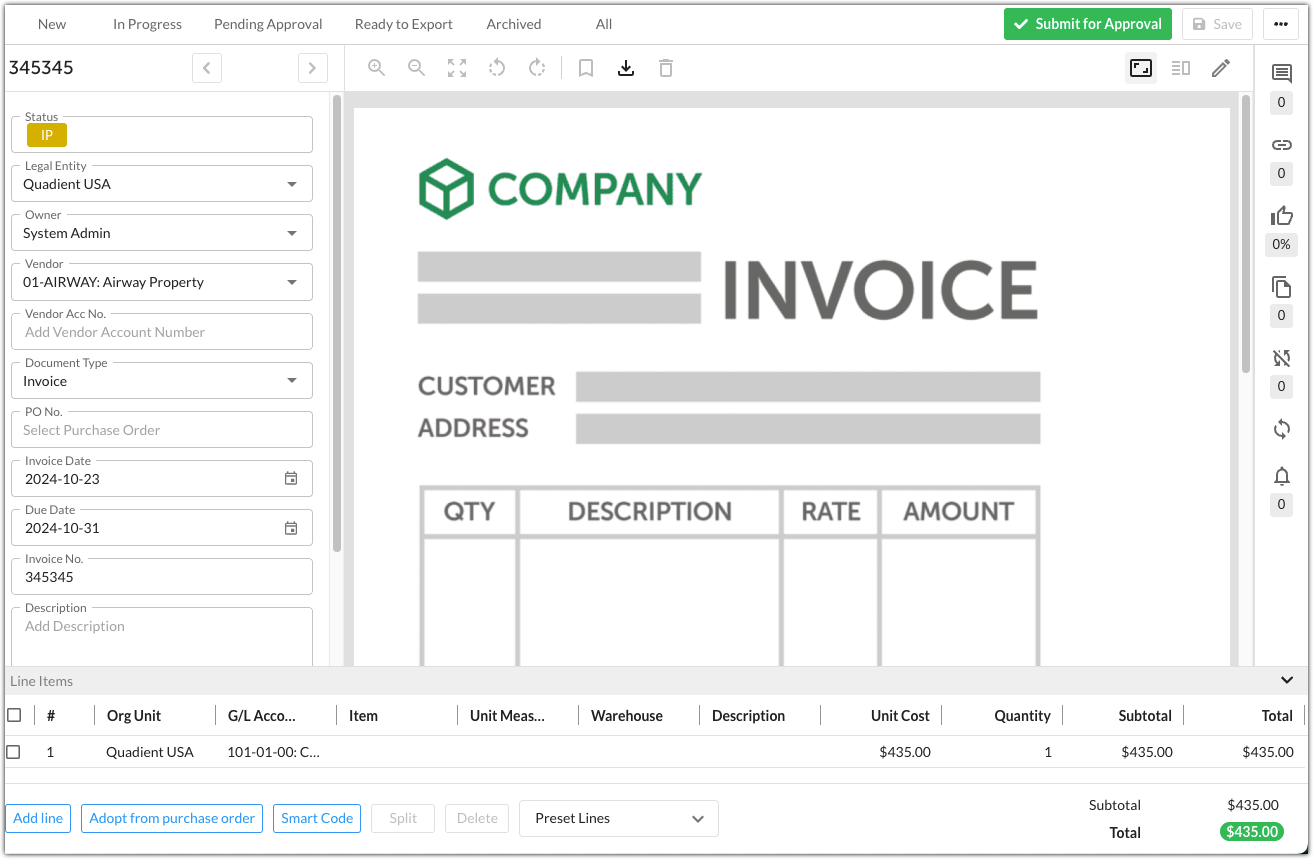The image size is (1313, 859).
Task: Click the Description text area
Action: (162, 637)
